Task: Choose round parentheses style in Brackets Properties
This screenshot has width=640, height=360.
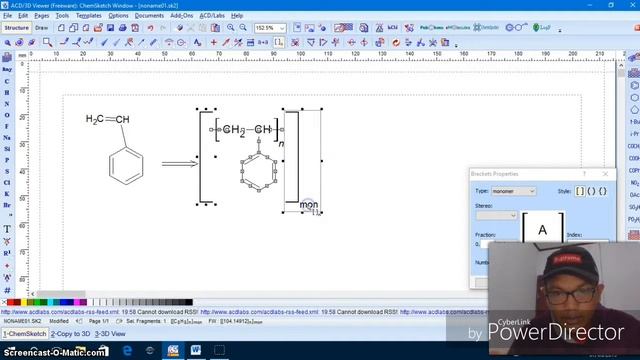Action: [x=591, y=191]
